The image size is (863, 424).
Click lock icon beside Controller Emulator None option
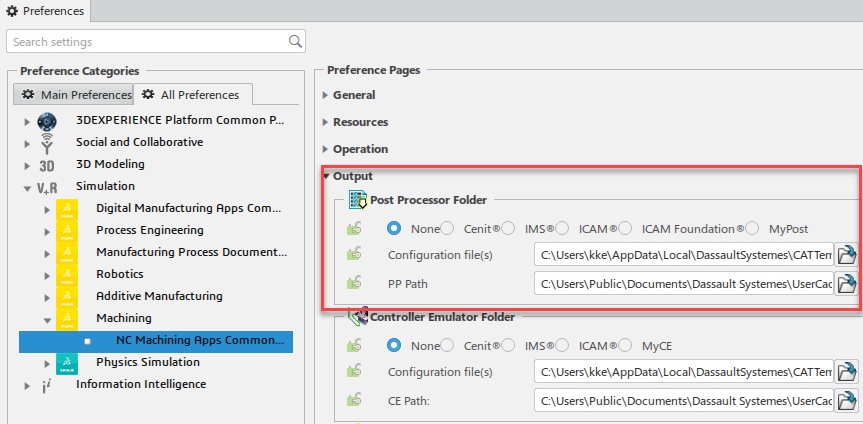pos(354,346)
